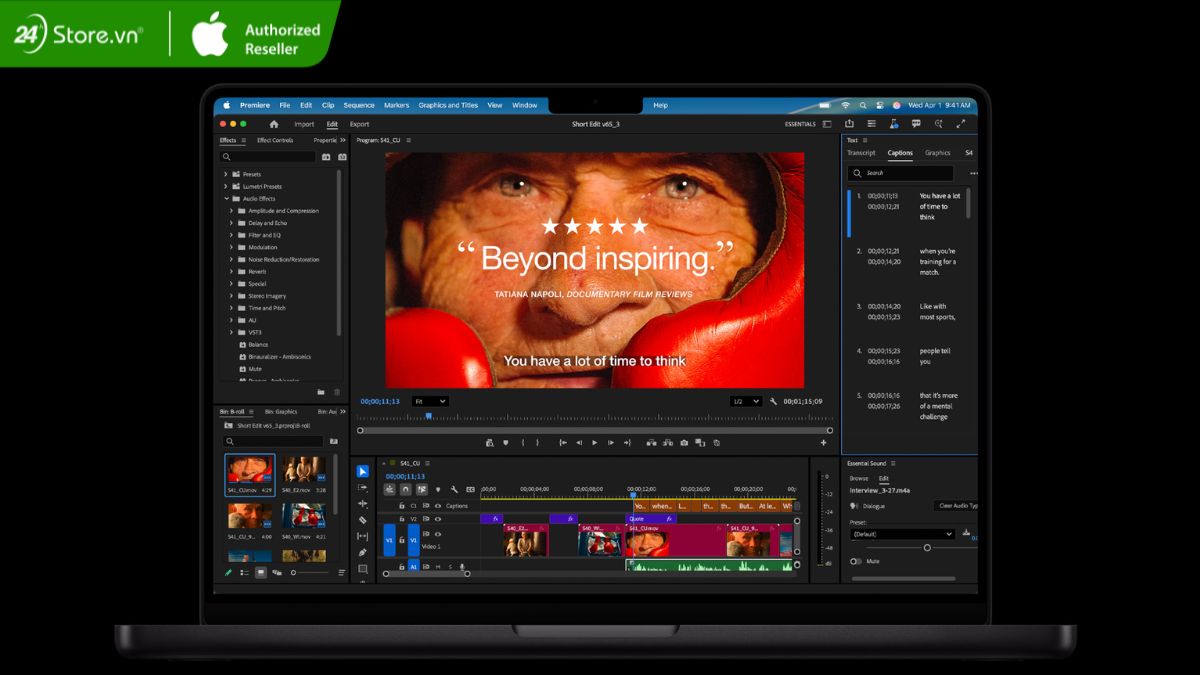Toggle the Mute switch in Essential Sound

click(856, 561)
